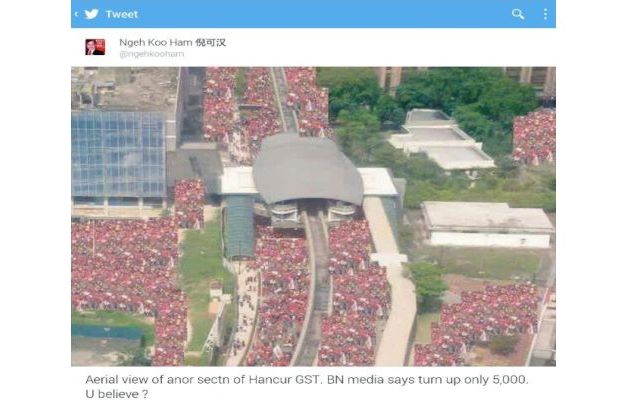
Task: Open the @ngehkooham handle link
Action: pyautogui.click(x=152, y=54)
